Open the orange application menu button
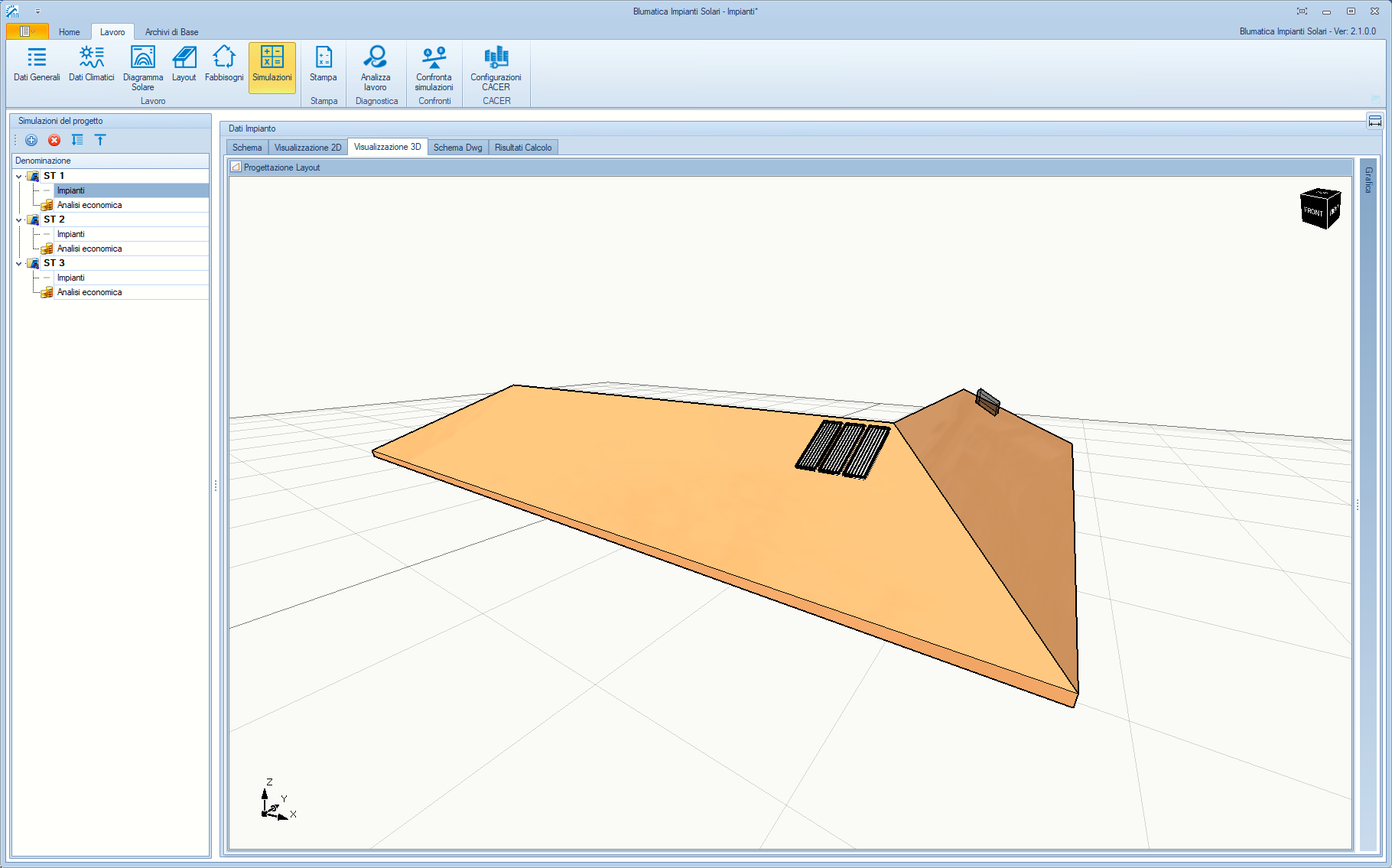 pos(27,31)
